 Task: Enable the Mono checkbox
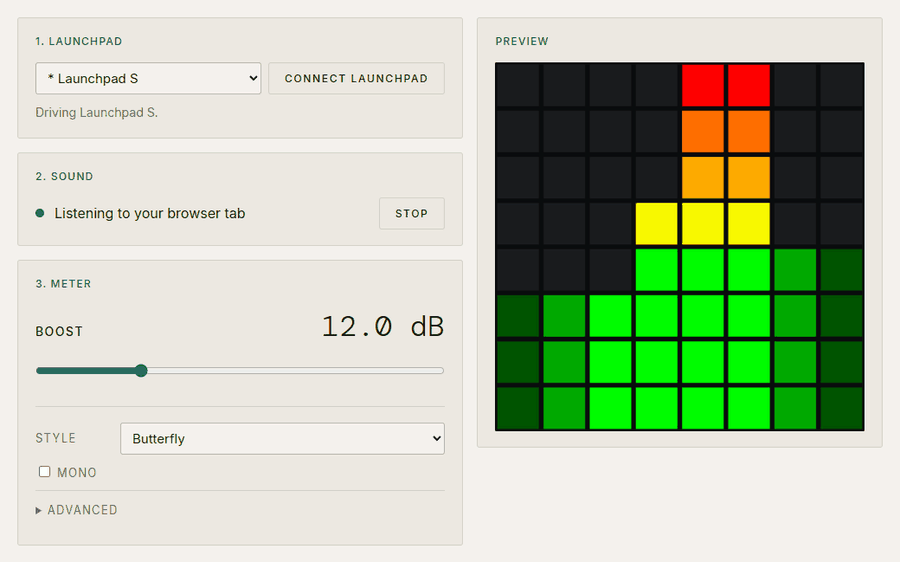pos(44,472)
